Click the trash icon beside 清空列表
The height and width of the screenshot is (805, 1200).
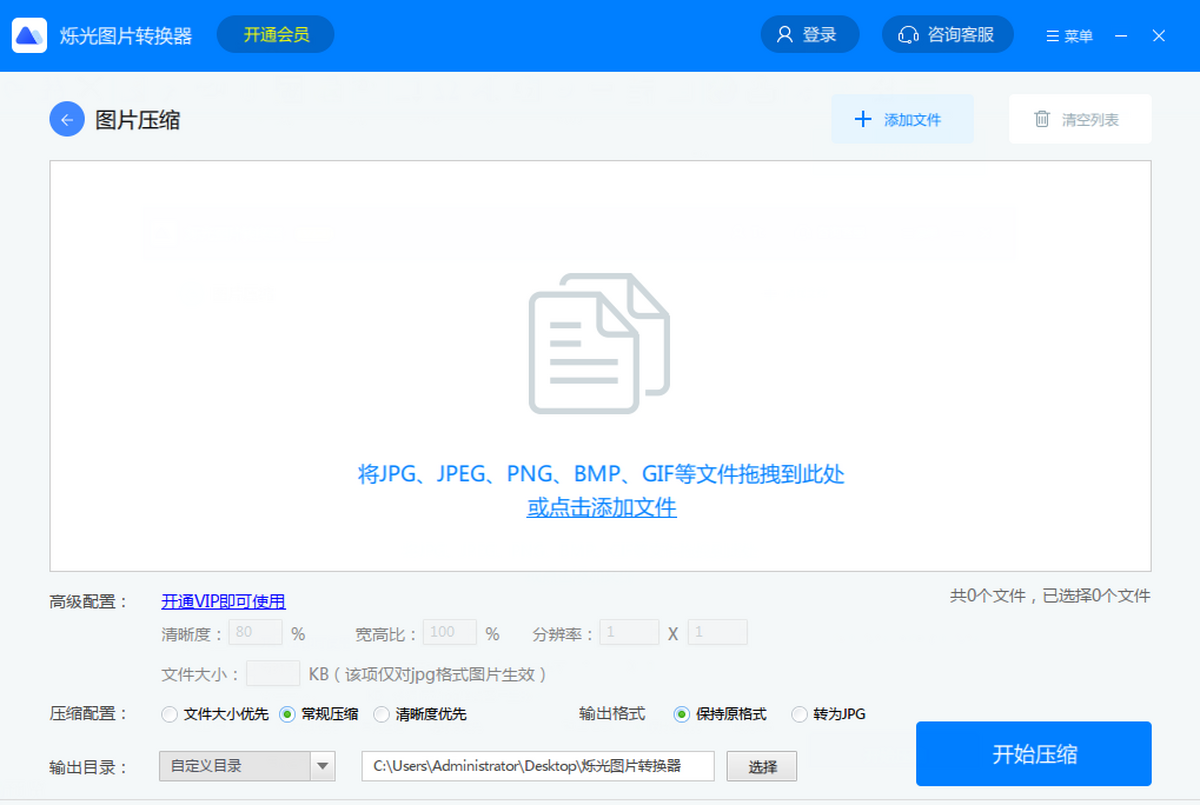1042,118
